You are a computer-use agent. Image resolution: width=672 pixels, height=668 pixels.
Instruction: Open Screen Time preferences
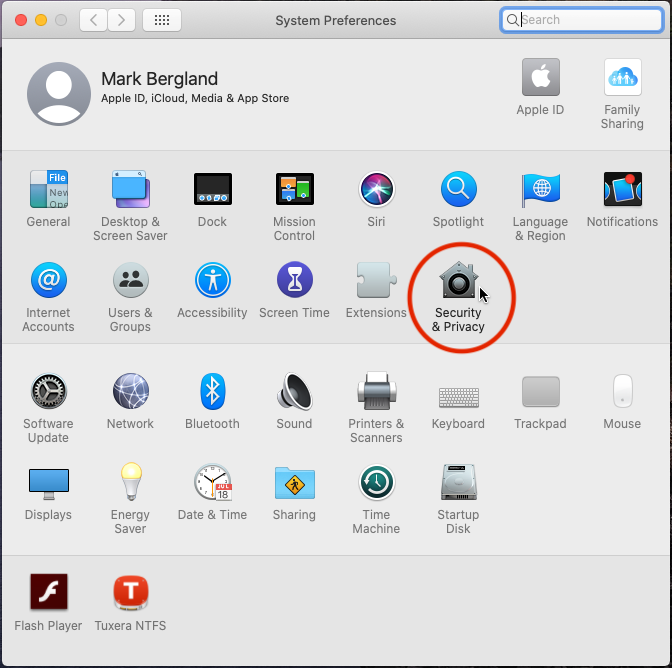point(294,280)
